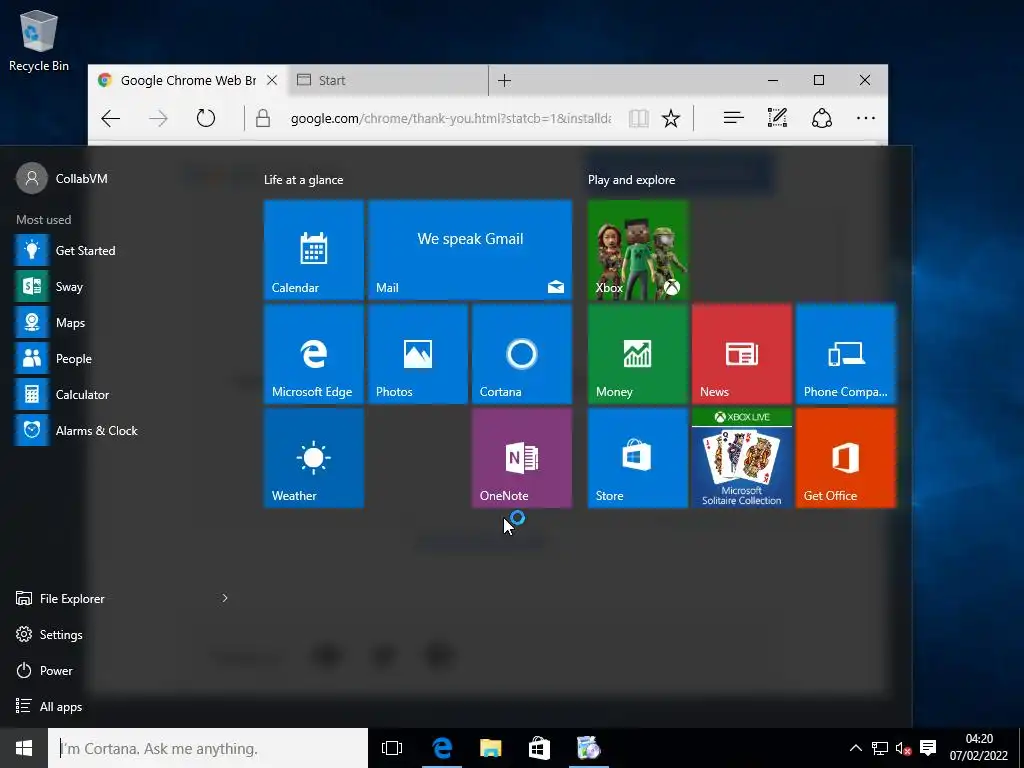The height and width of the screenshot is (768, 1024).
Task: Switch to Google Chrome Web Browser tab
Action: click(x=188, y=80)
